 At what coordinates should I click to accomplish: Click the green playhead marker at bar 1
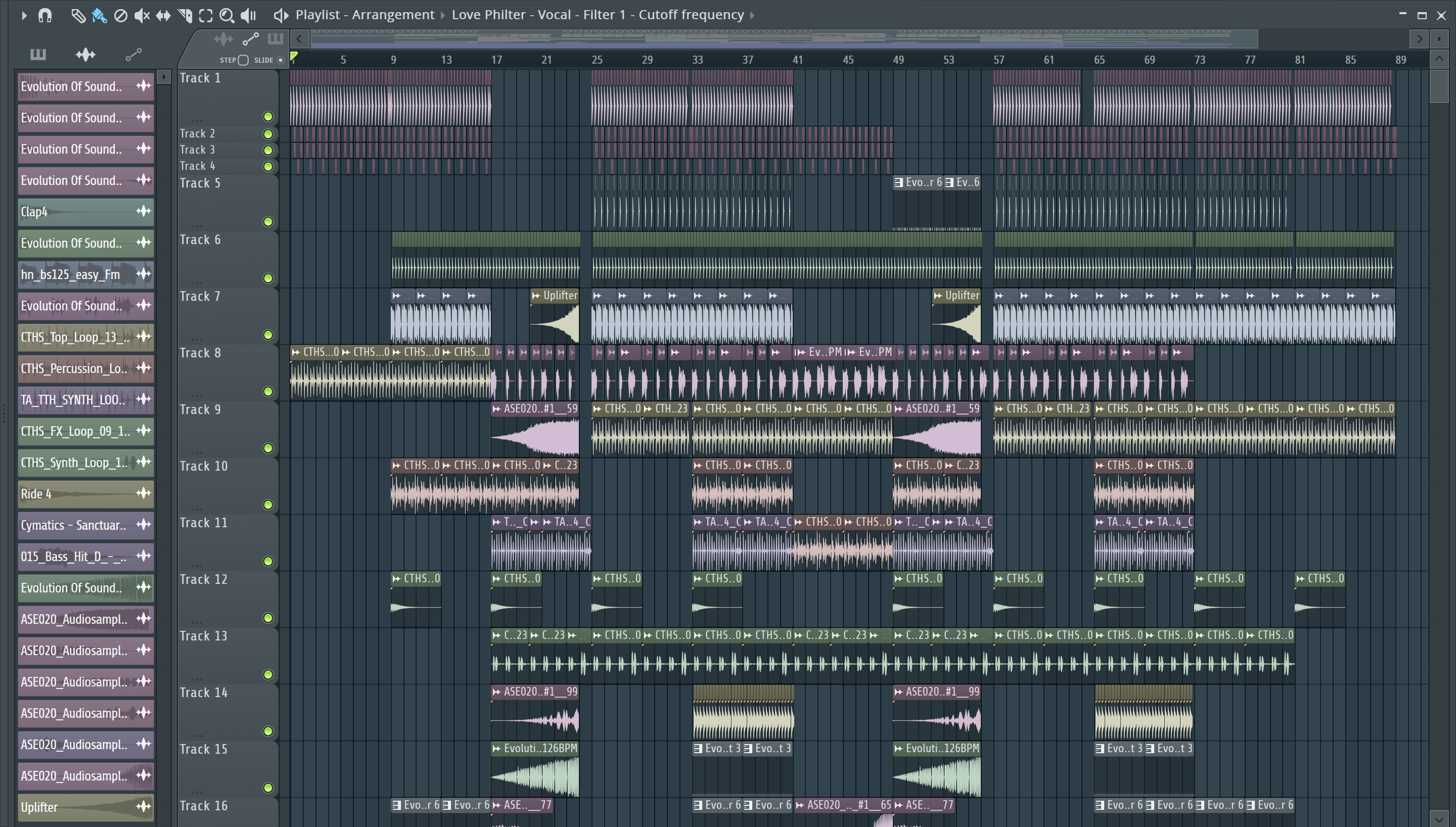coord(294,56)
